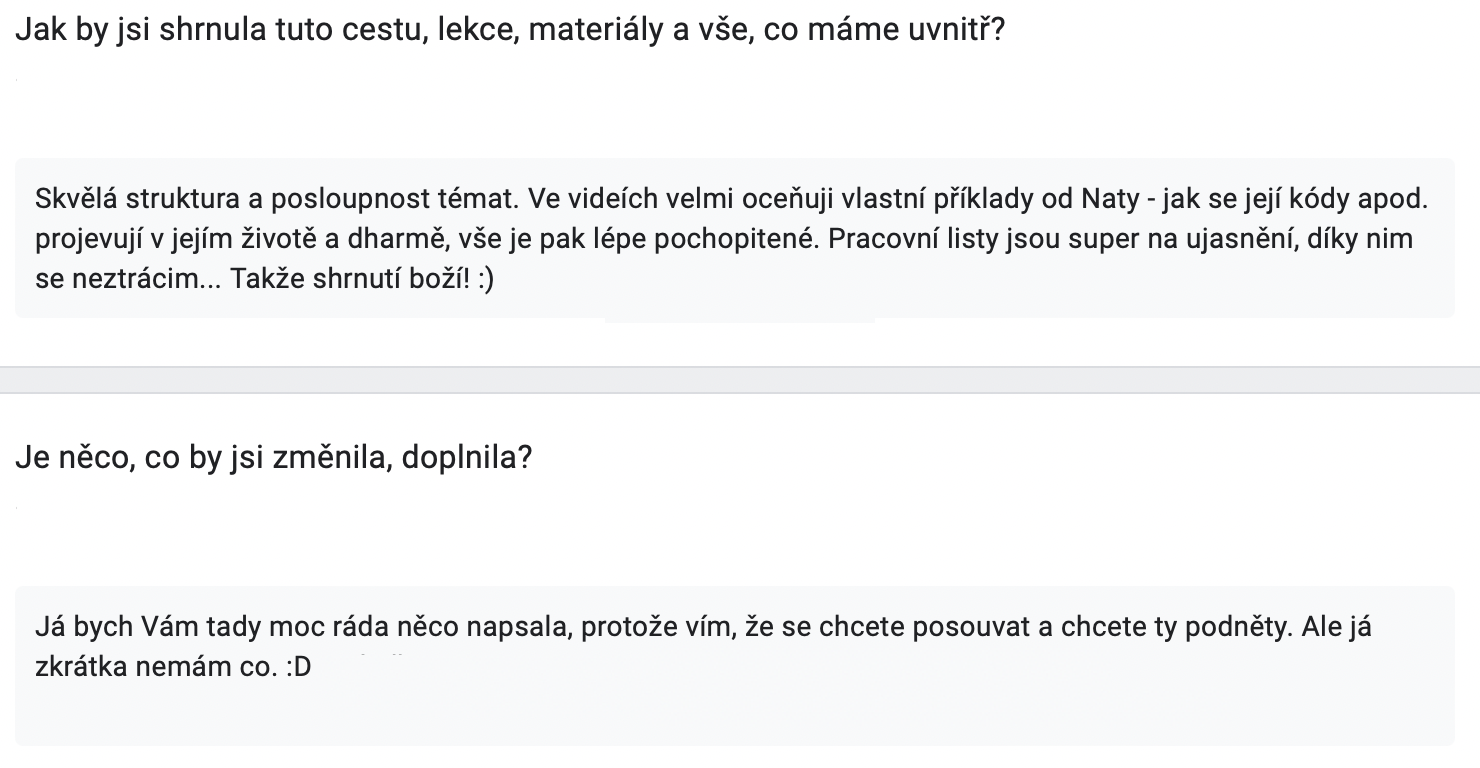Click the gray divider bar between the questions
This screenshot has width=1480, height=768.
coord(740,380)
